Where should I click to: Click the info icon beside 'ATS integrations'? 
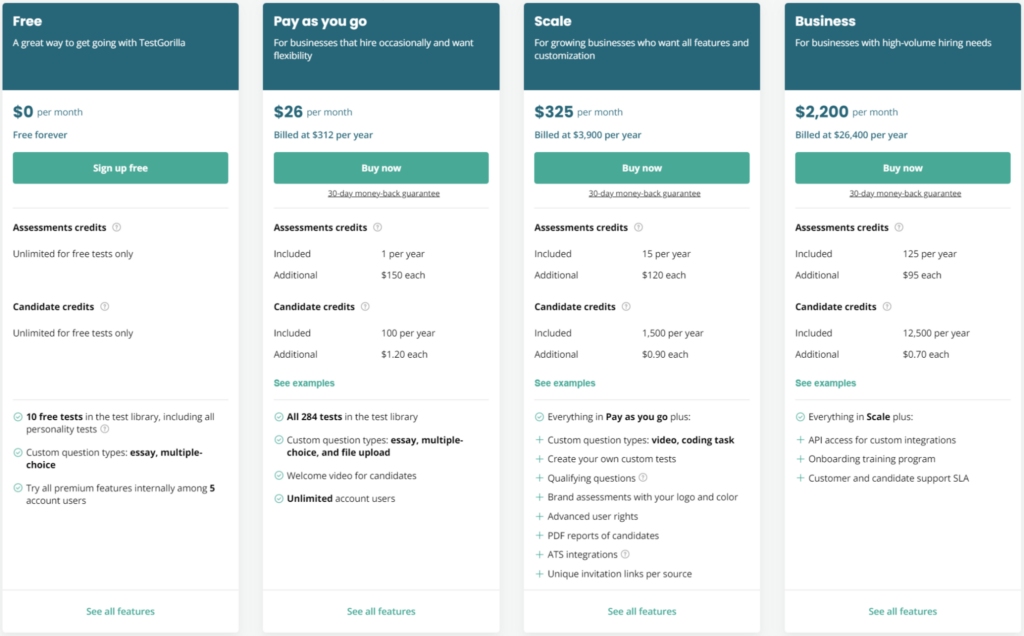[624, 554]
